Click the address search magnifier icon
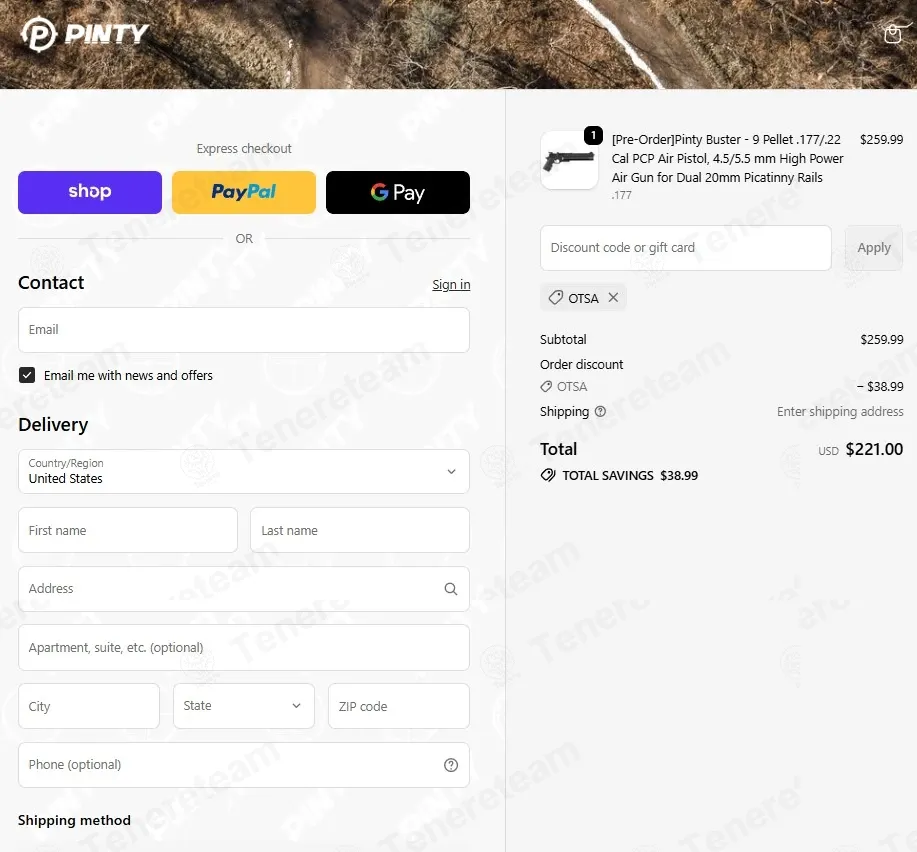The height and width of the screenshot is (852, 917). (450, 589)
